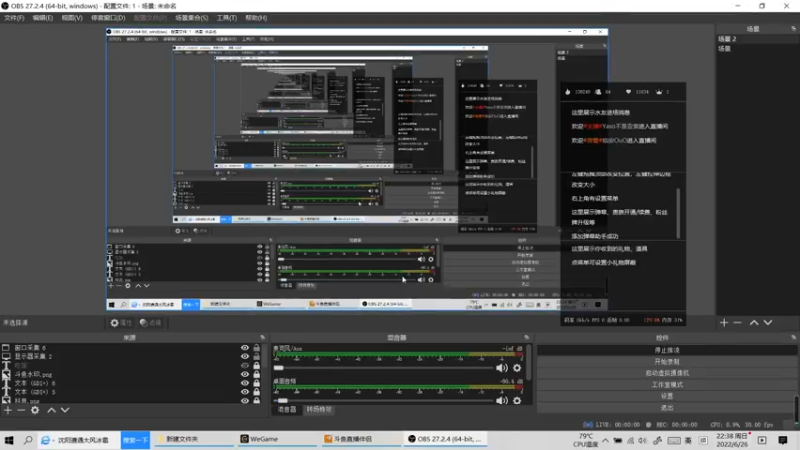This screenshot has height=450, width=800.
Task: Open Wi-Fi network tray icon
Action: [631, 440]
